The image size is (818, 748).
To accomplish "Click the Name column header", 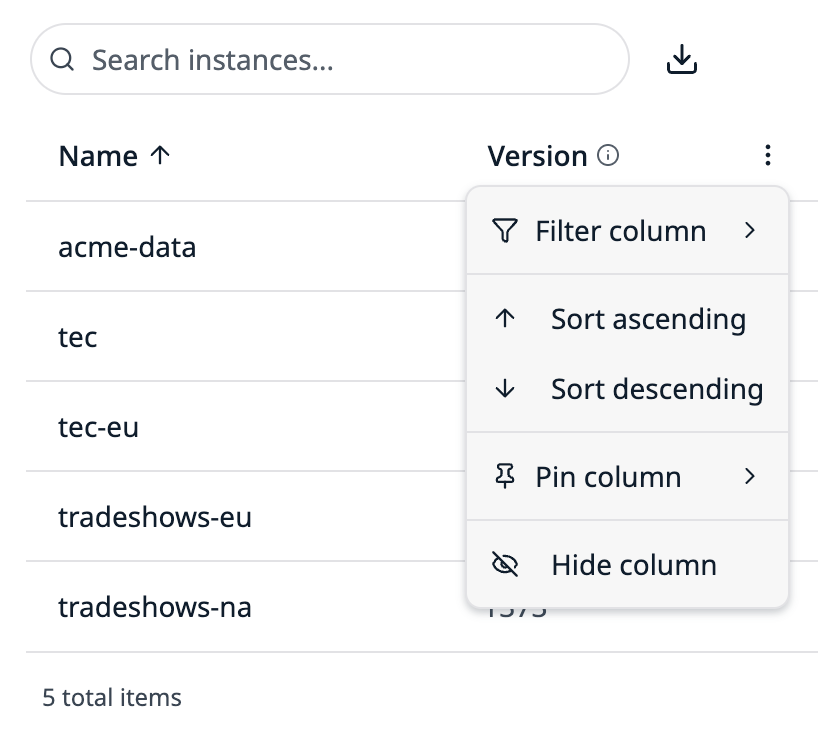I will 98,156.
